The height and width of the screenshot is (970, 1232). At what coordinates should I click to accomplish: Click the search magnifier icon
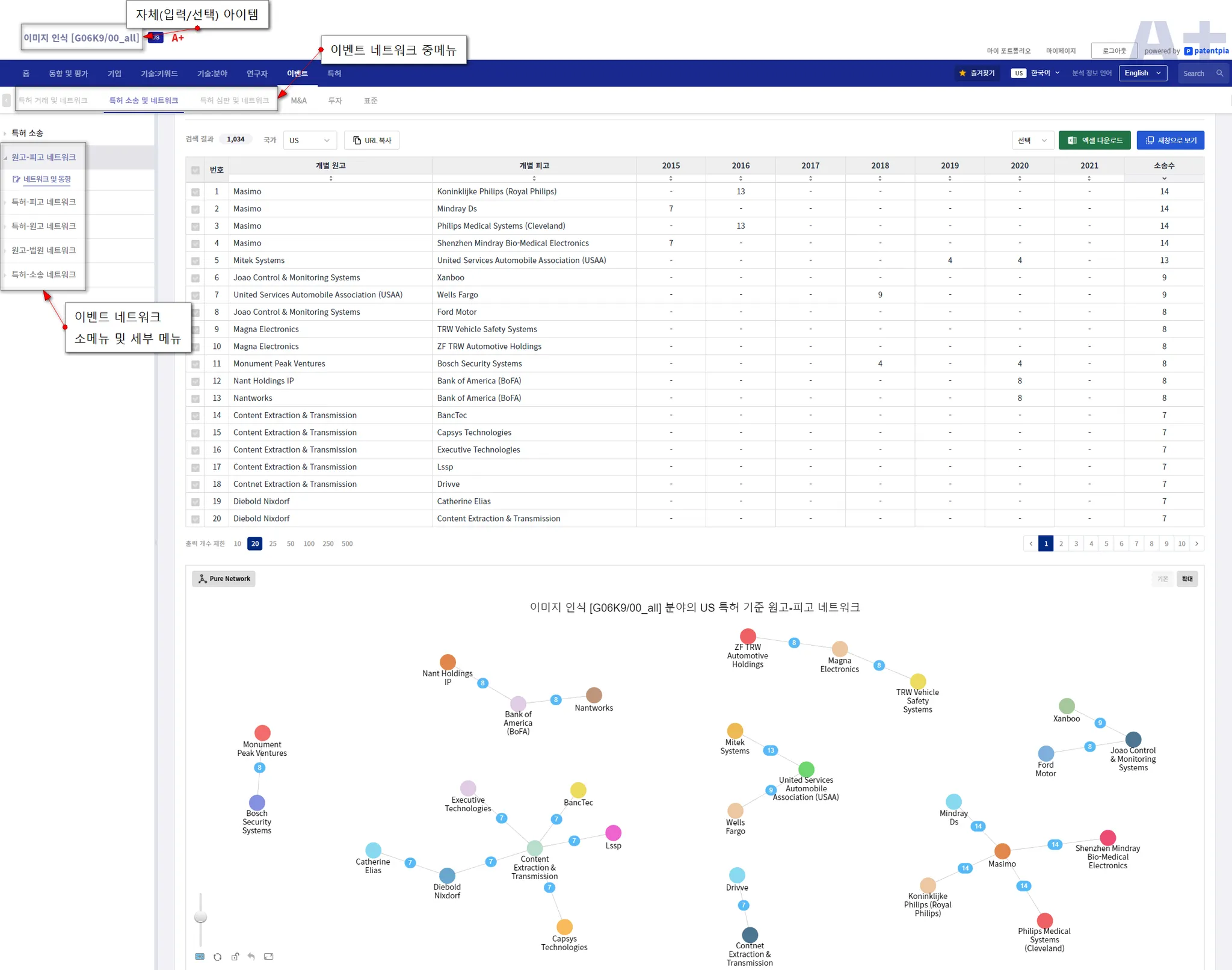(1219, 73)
